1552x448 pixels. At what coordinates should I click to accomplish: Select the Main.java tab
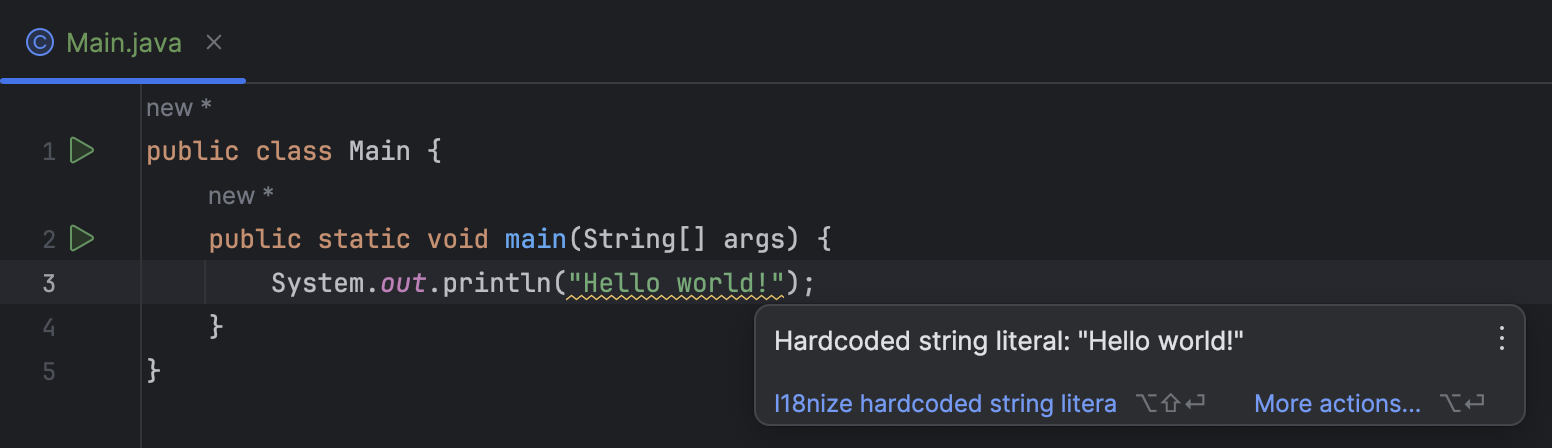coord(124,43)
